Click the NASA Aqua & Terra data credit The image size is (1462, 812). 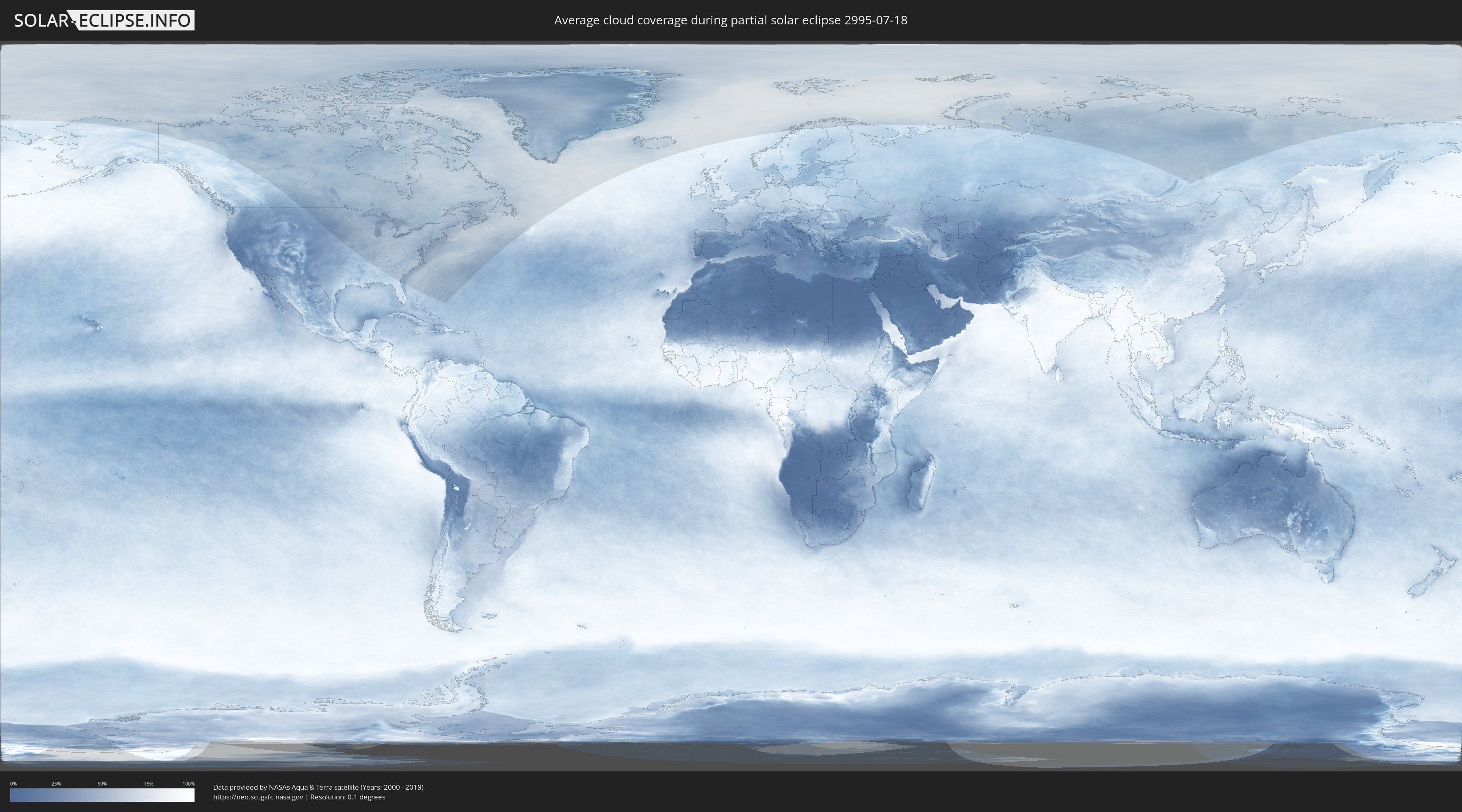[318, 787]
